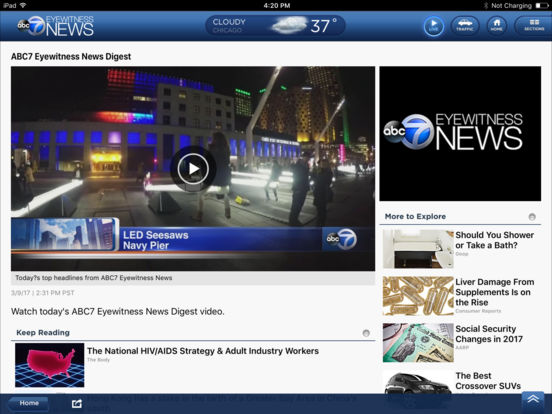Tap the share icon in bottom bar

[77, 403]
